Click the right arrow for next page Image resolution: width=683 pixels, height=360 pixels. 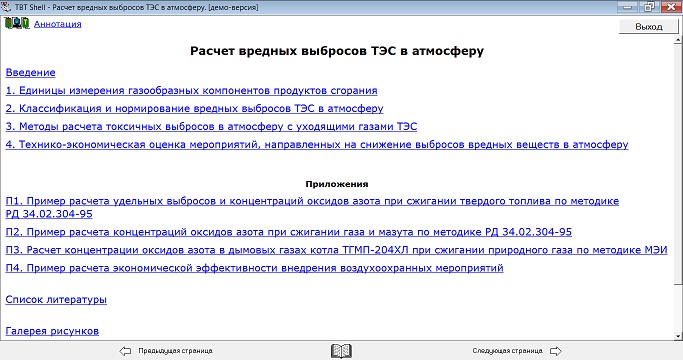(x=556, y=351)
